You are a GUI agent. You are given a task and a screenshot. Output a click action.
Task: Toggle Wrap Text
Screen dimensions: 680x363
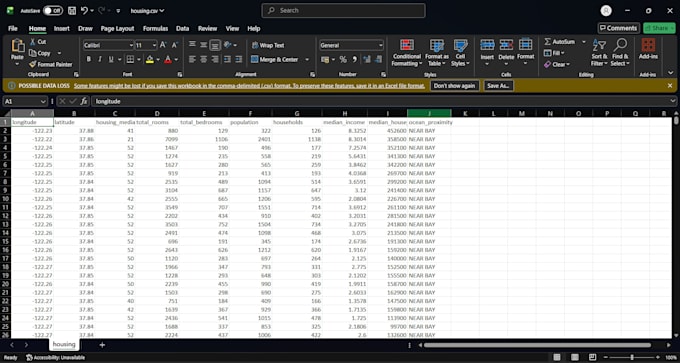pos(268,45)
